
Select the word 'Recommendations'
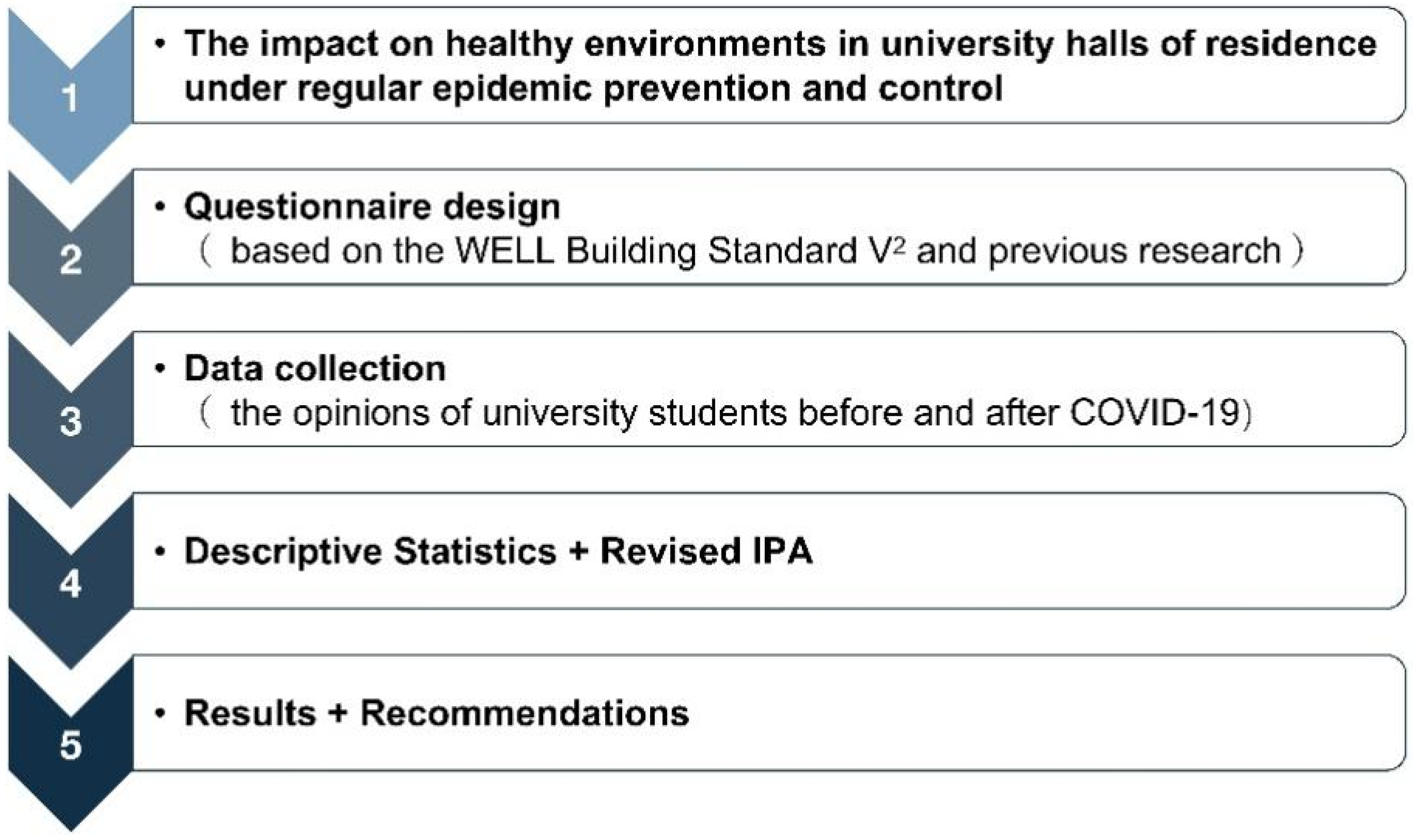(524, 712)
